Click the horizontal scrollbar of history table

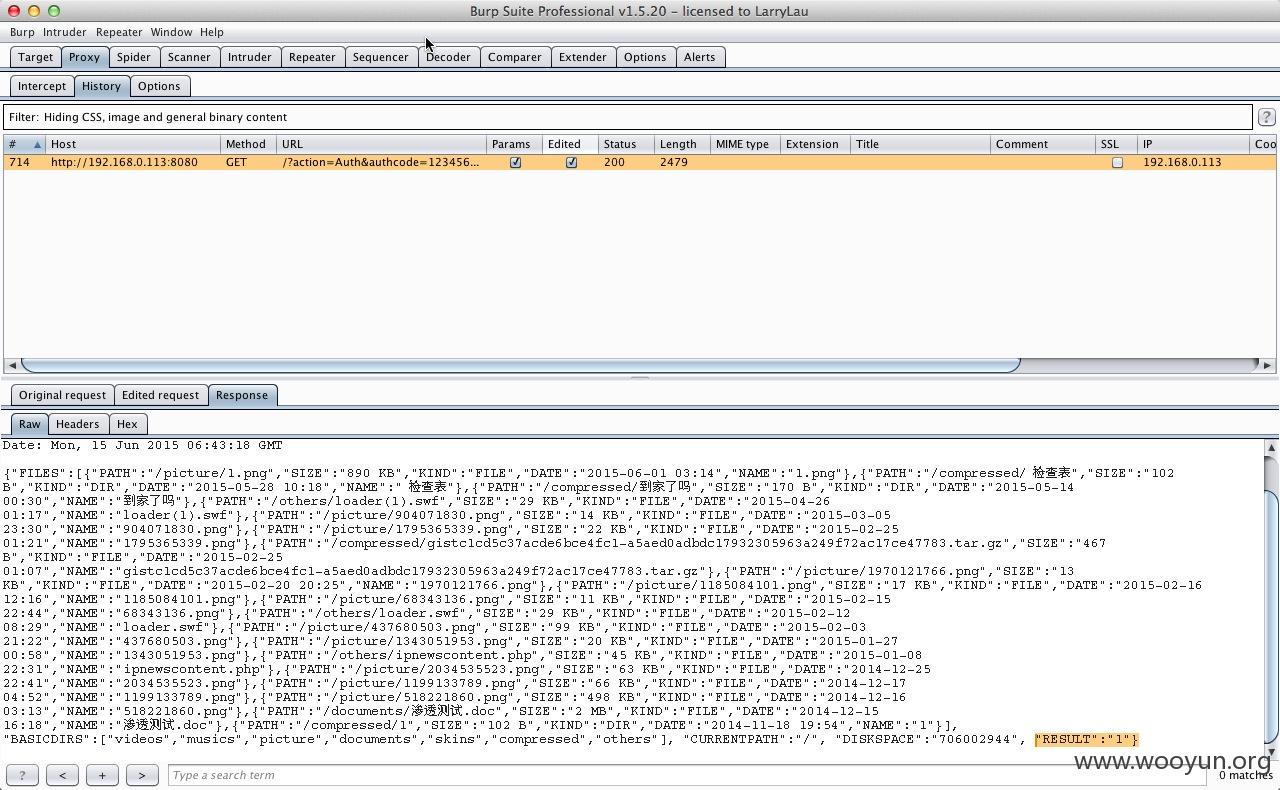tap(520, 365)
